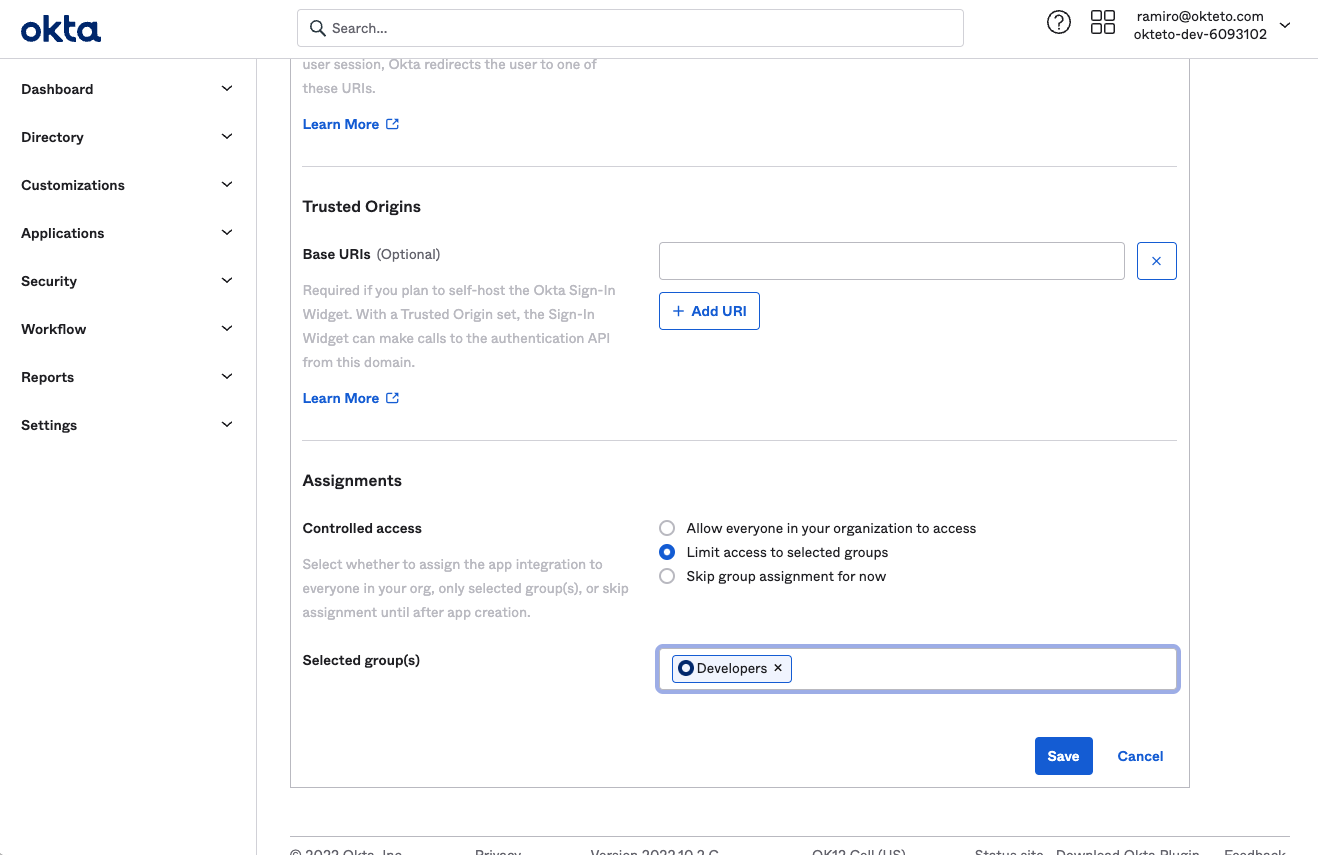1318x855 pixels.
Task: Open Workflow in the sidebar
Action: click(53, 329)
